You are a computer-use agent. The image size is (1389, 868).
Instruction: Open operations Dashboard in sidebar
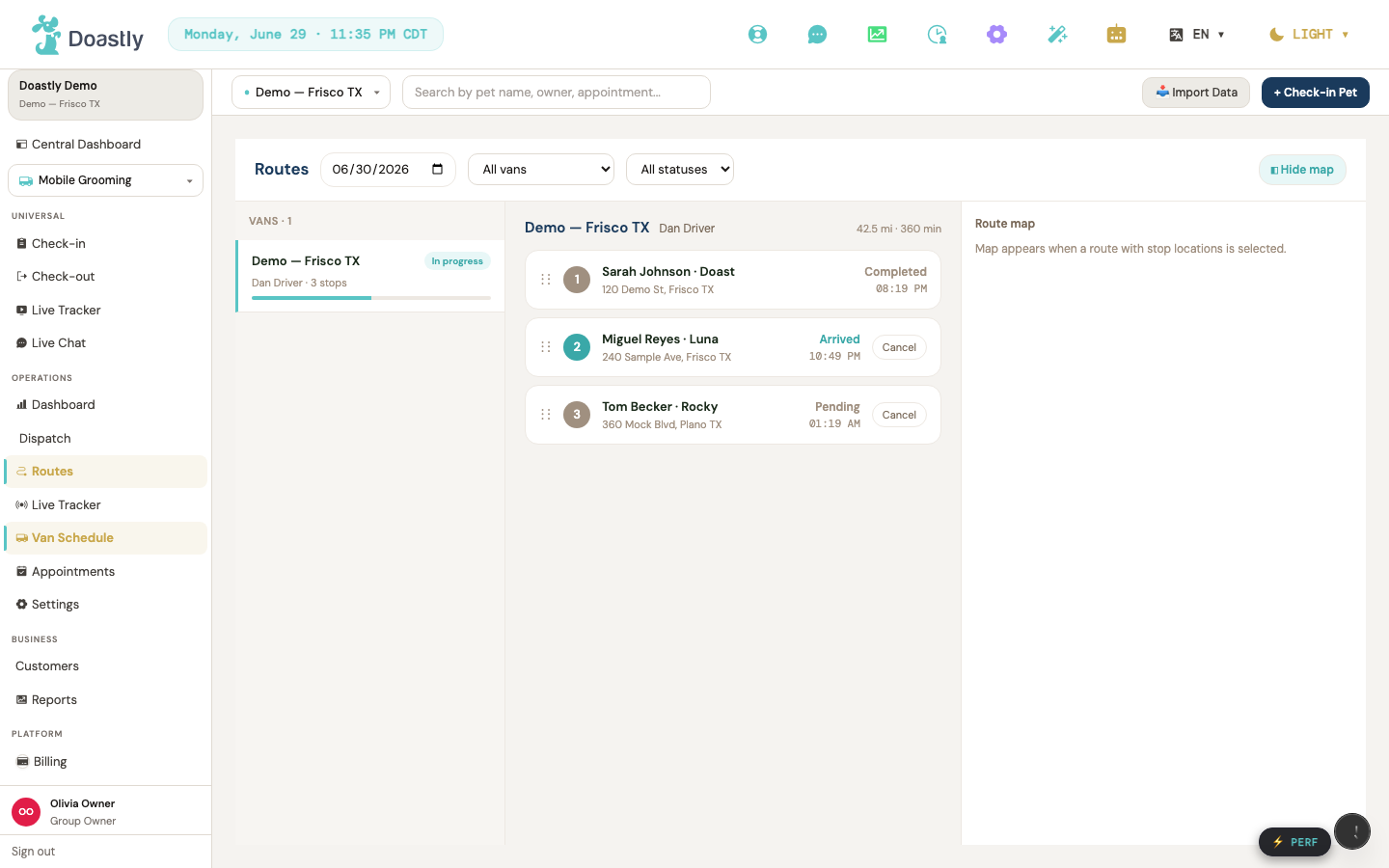pos(105,405)
